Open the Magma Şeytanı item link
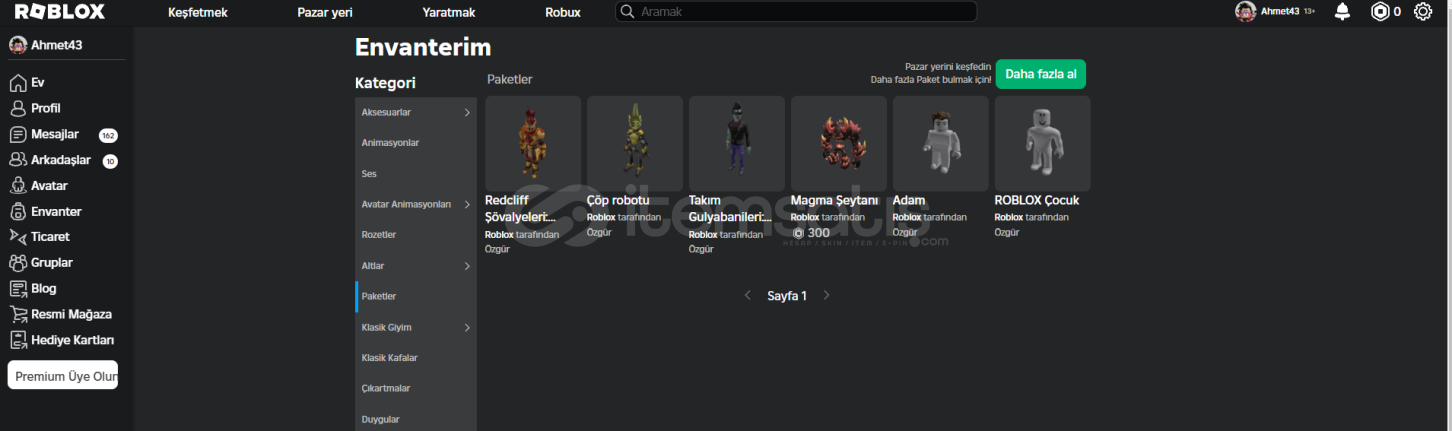This screenshot has width=1452, height=431. (x=834, y=200)
